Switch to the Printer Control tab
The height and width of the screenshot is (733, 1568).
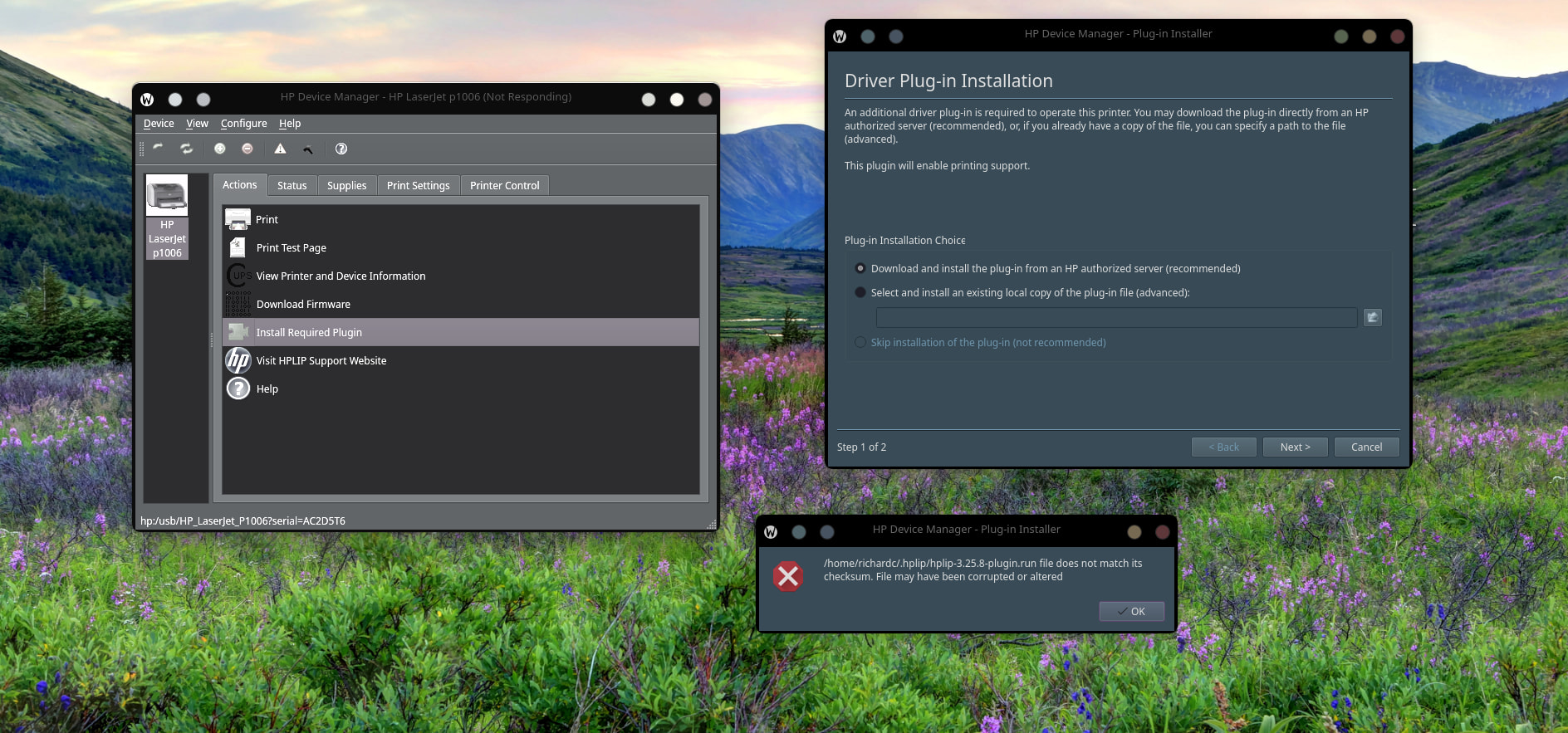[504, 186]
